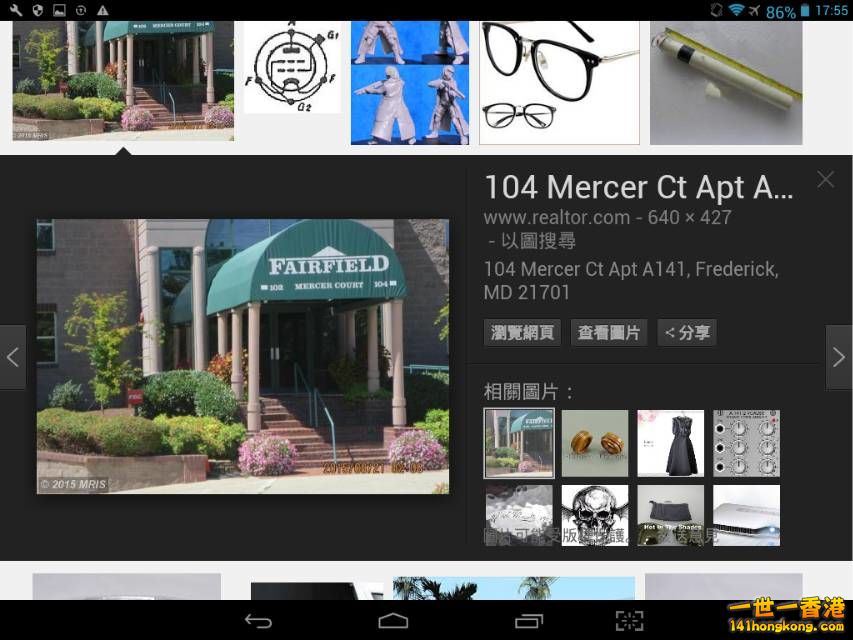
Task: Tap the image notification icon in status bar
Action: tap(59, 10)
